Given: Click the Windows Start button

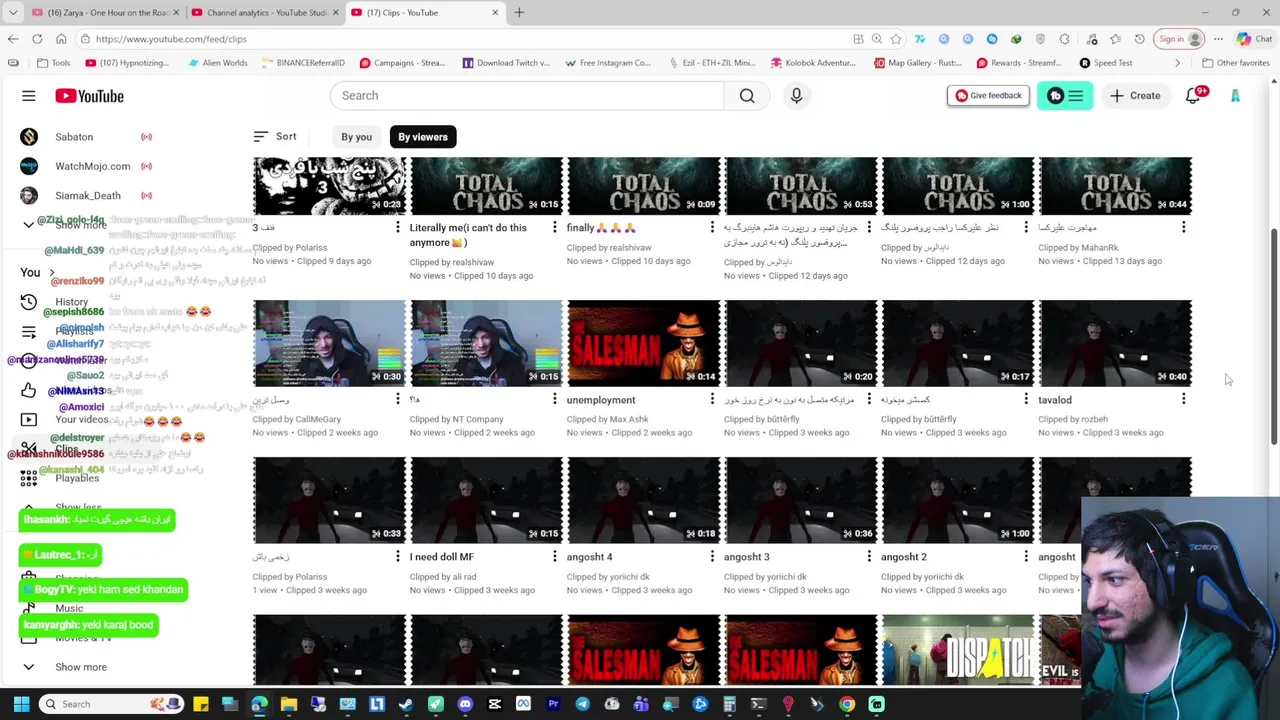Looking at the screenshot, I should click(x=21, y=704).
